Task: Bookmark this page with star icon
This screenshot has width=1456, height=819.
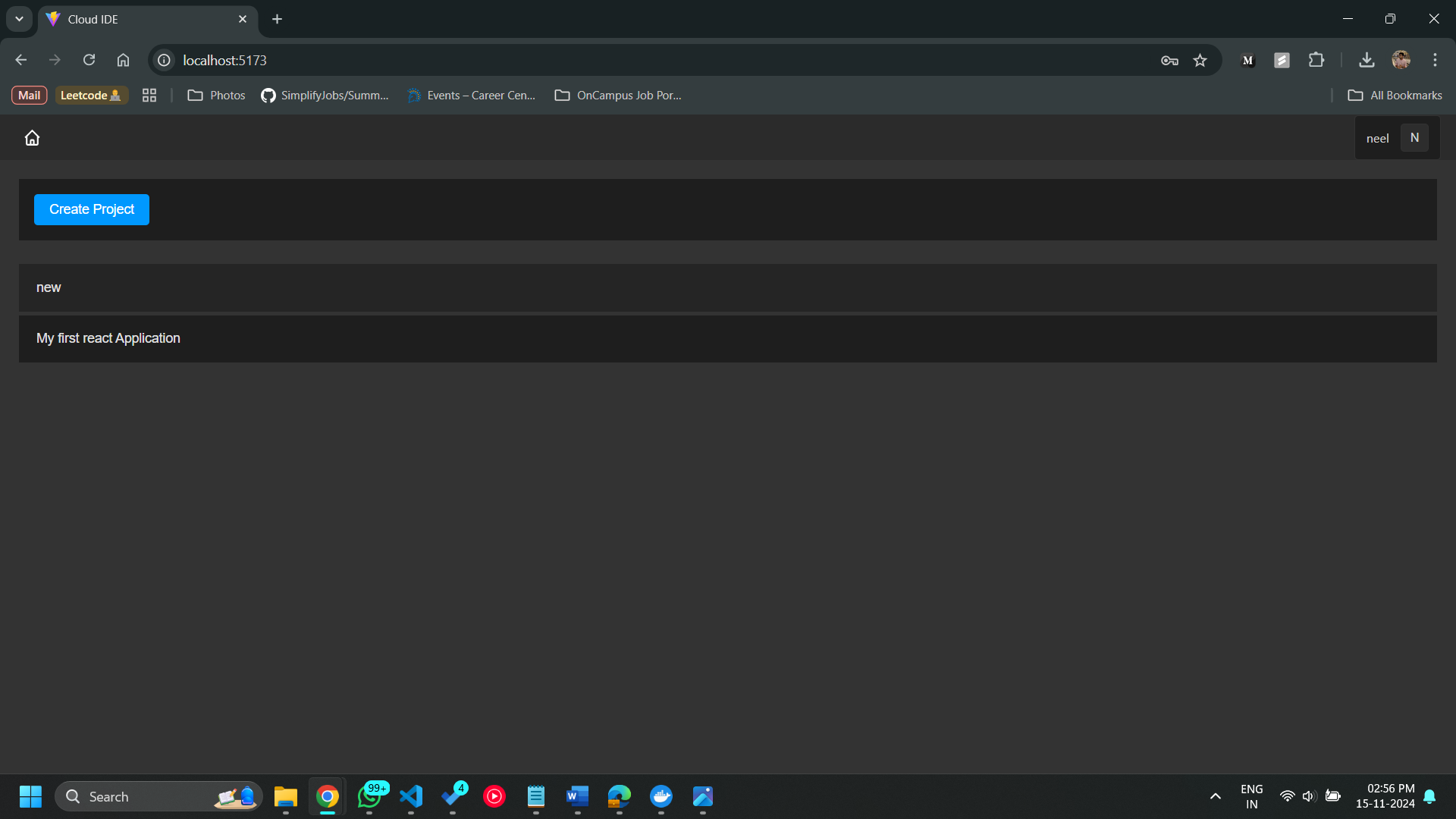Action: click(x=1200, y=61)
